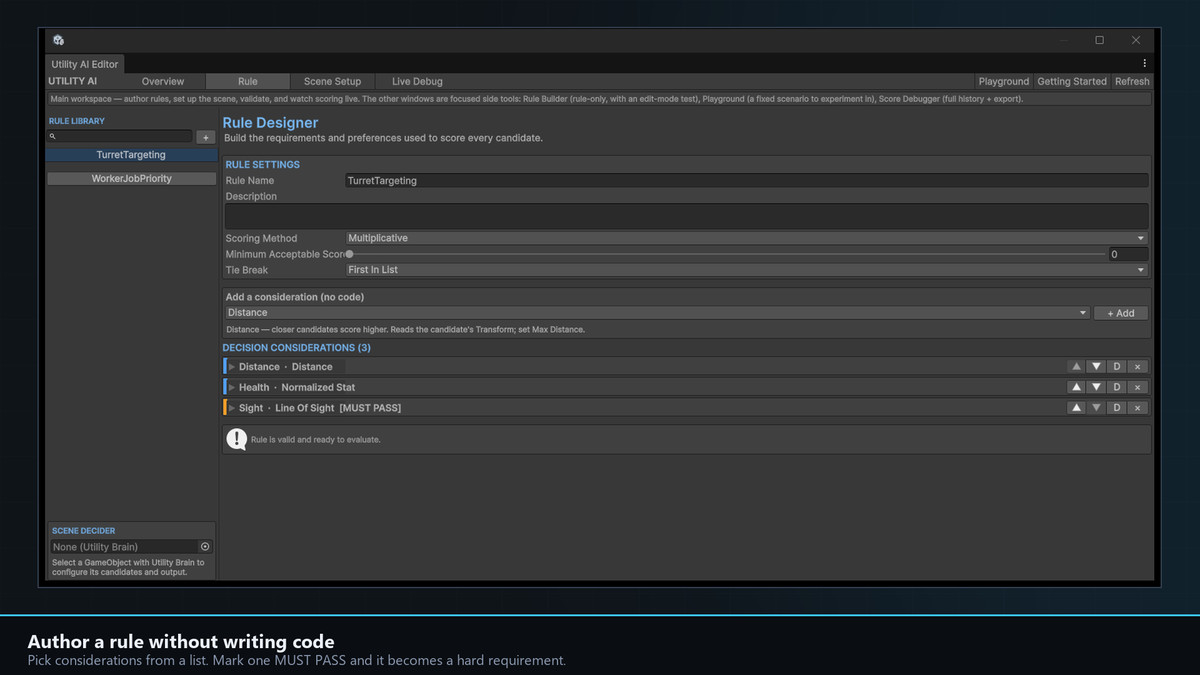
Task: Move Distance consideration down
Action: (x=1096, y=367)
